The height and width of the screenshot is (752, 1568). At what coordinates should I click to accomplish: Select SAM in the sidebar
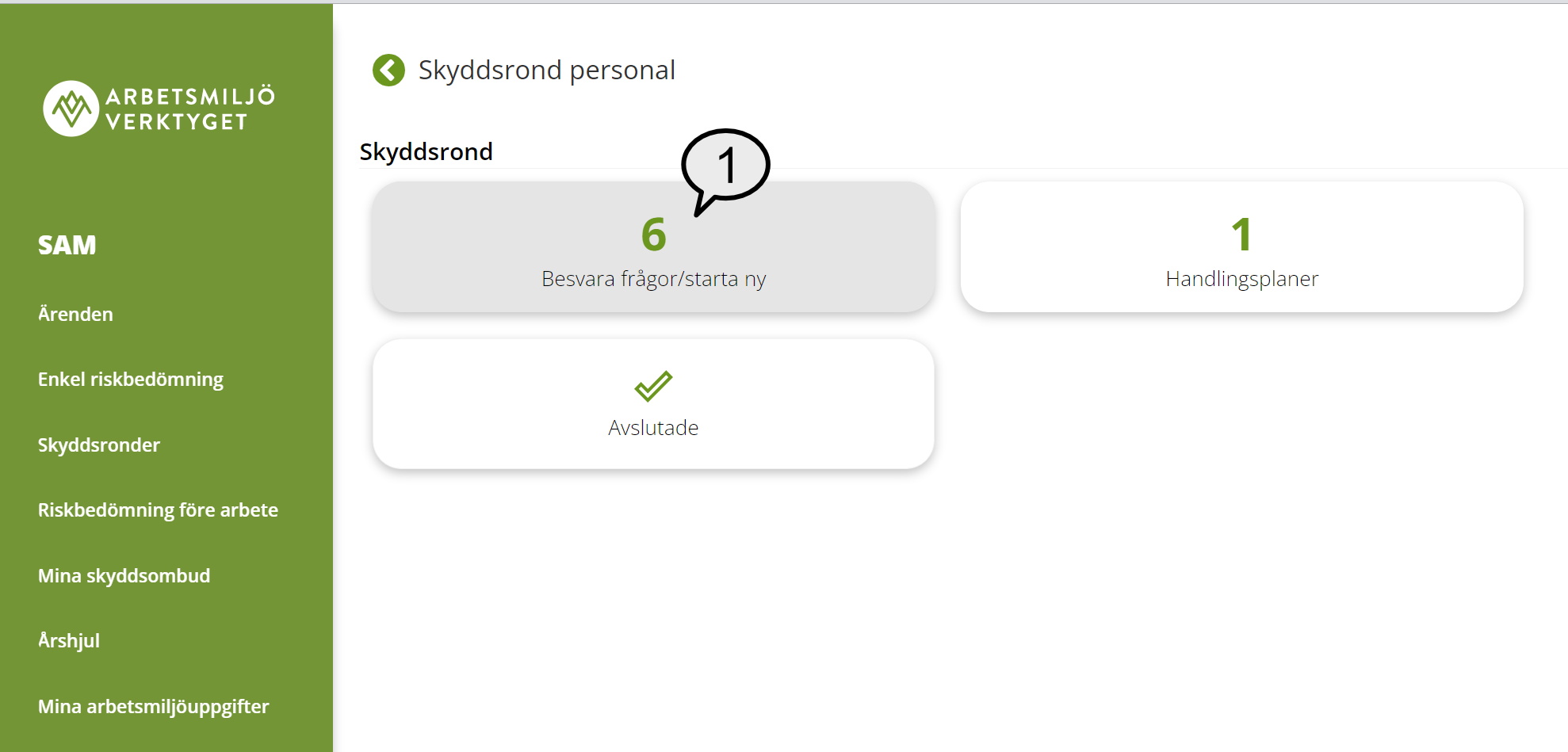coord(67,245)
